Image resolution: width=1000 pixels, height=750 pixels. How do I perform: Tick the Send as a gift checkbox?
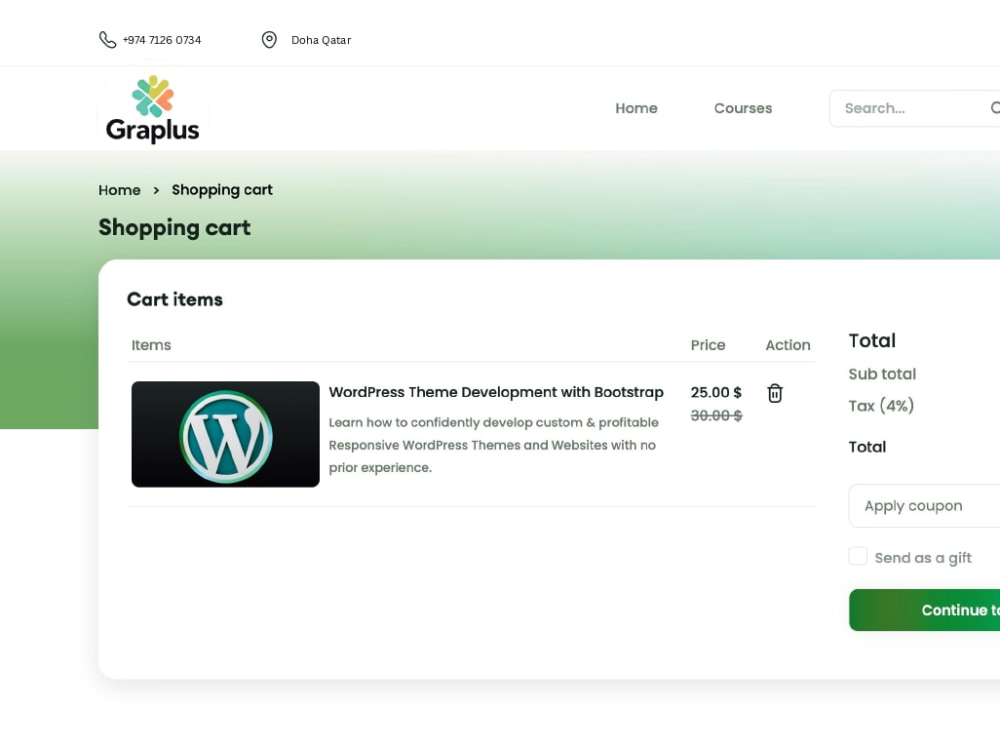click(858, 556)
